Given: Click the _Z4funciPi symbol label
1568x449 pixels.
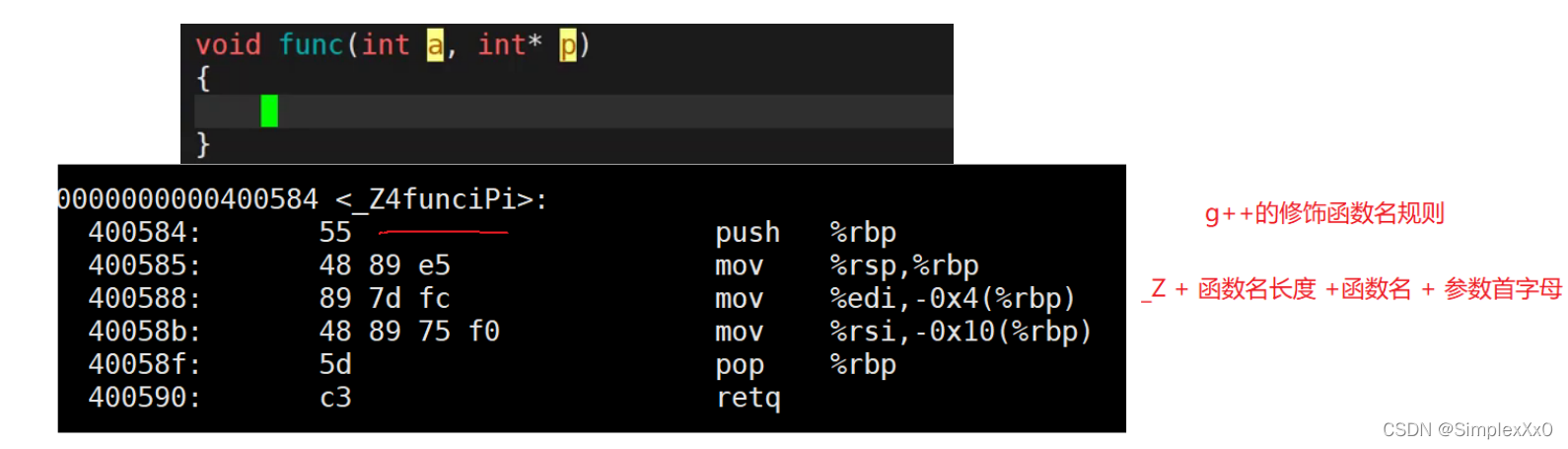Looking at the screenshot, I should (442, 199).
